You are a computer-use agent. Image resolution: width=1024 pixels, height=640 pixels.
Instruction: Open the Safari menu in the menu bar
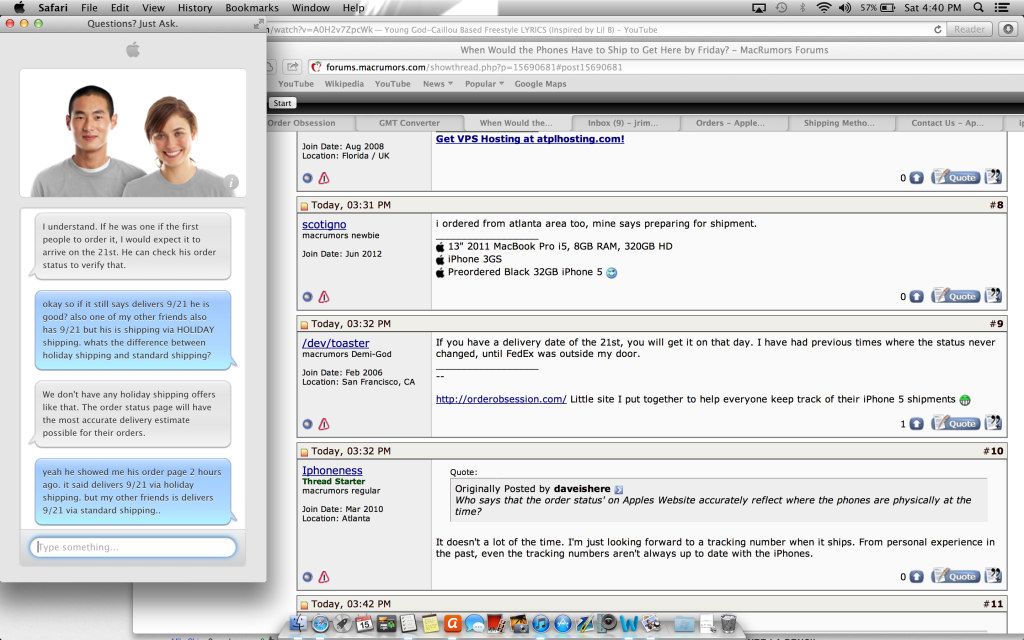53,8
